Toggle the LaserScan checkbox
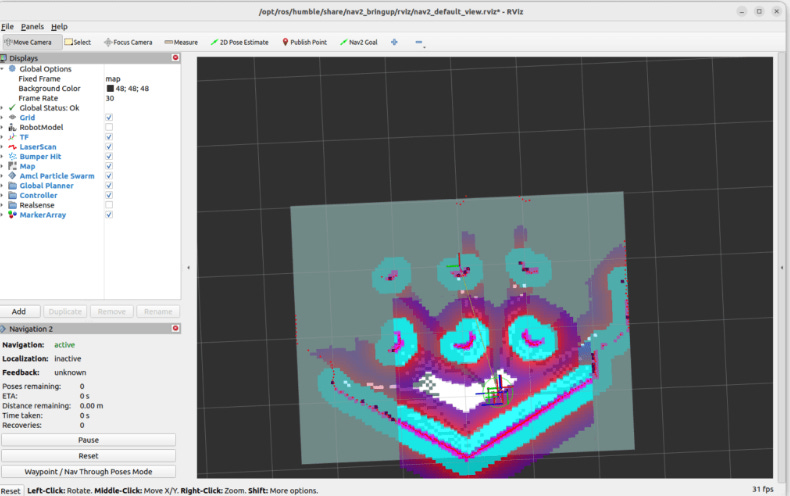Screen dimensions: 790x496 [x=109, y=147]
